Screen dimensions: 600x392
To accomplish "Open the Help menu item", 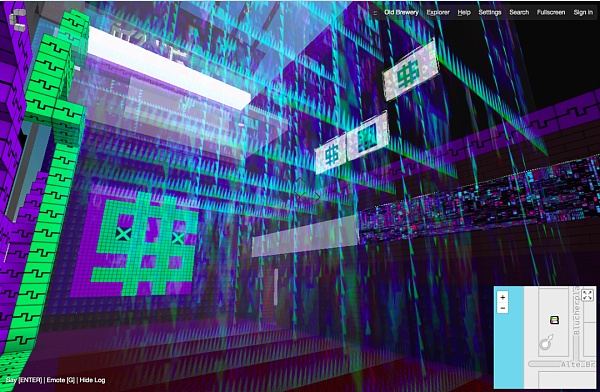I will (464, 12).
